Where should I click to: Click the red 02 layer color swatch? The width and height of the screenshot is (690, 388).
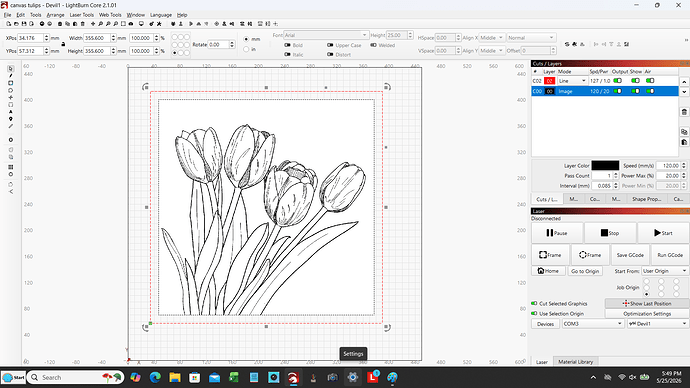pyautogui.click(x=549, y=81)
